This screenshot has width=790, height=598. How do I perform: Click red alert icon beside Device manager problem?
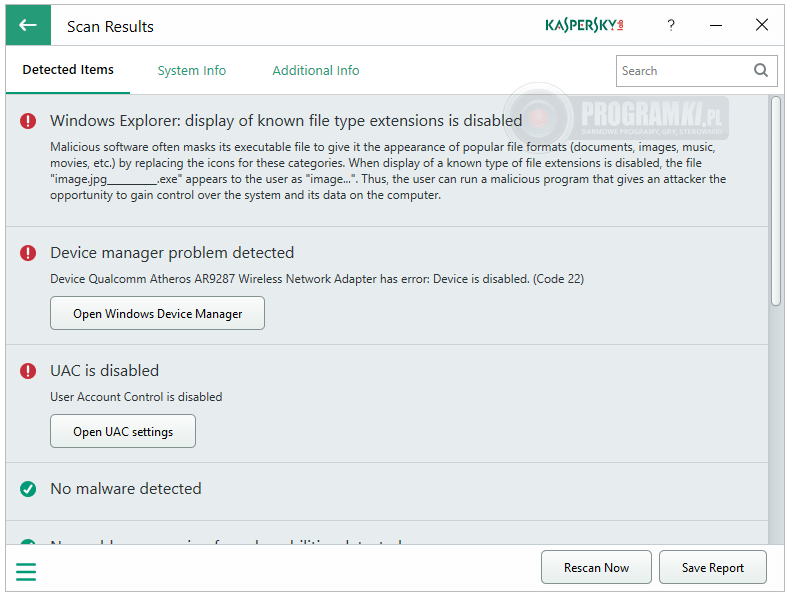[28, 253]
